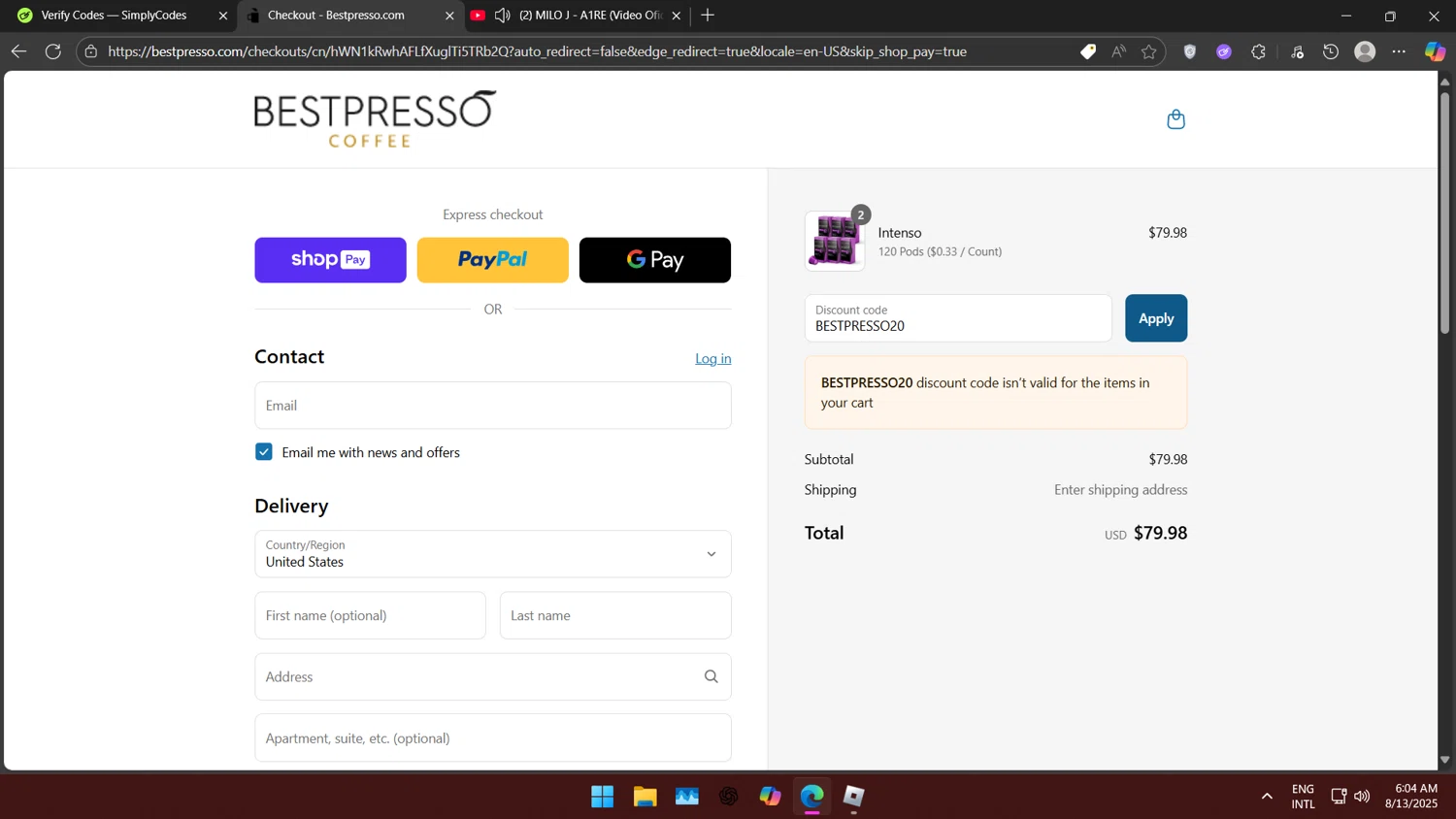Switch to the MILO J YouTube tab
This screenshot has width=1456, height=819.
point(591,16)
